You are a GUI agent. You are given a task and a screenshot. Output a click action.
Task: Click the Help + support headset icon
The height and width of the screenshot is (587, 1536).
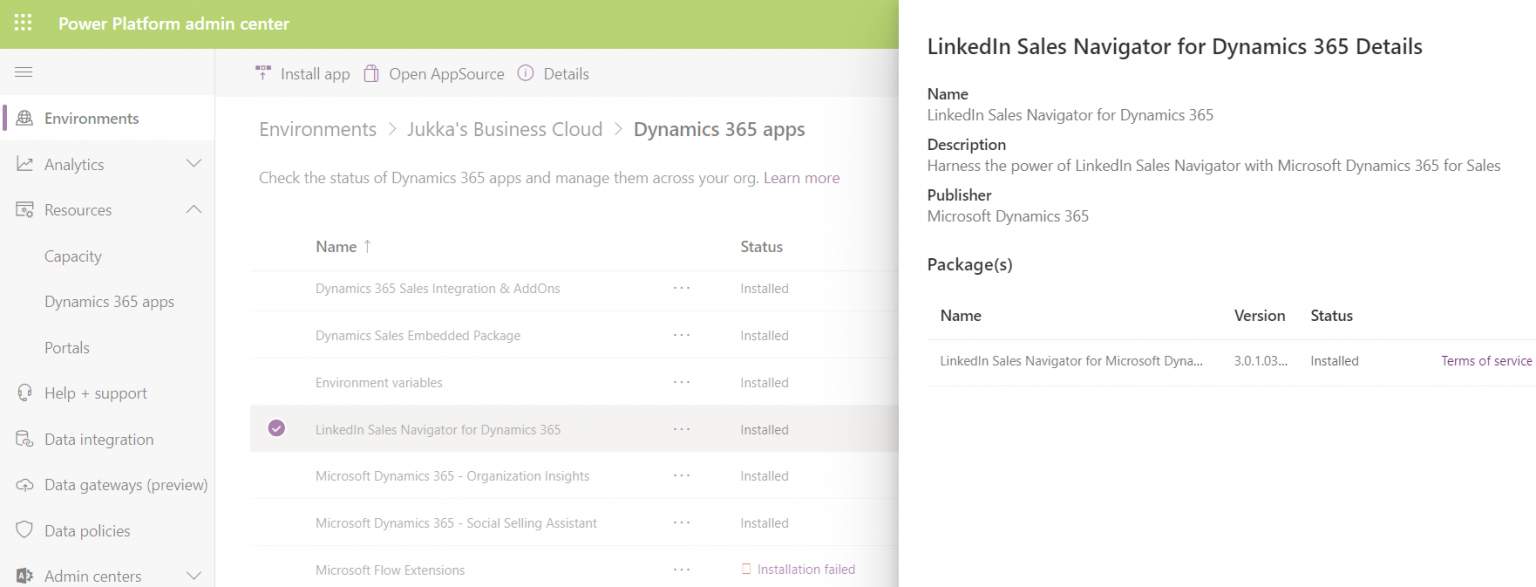(25, 393)
